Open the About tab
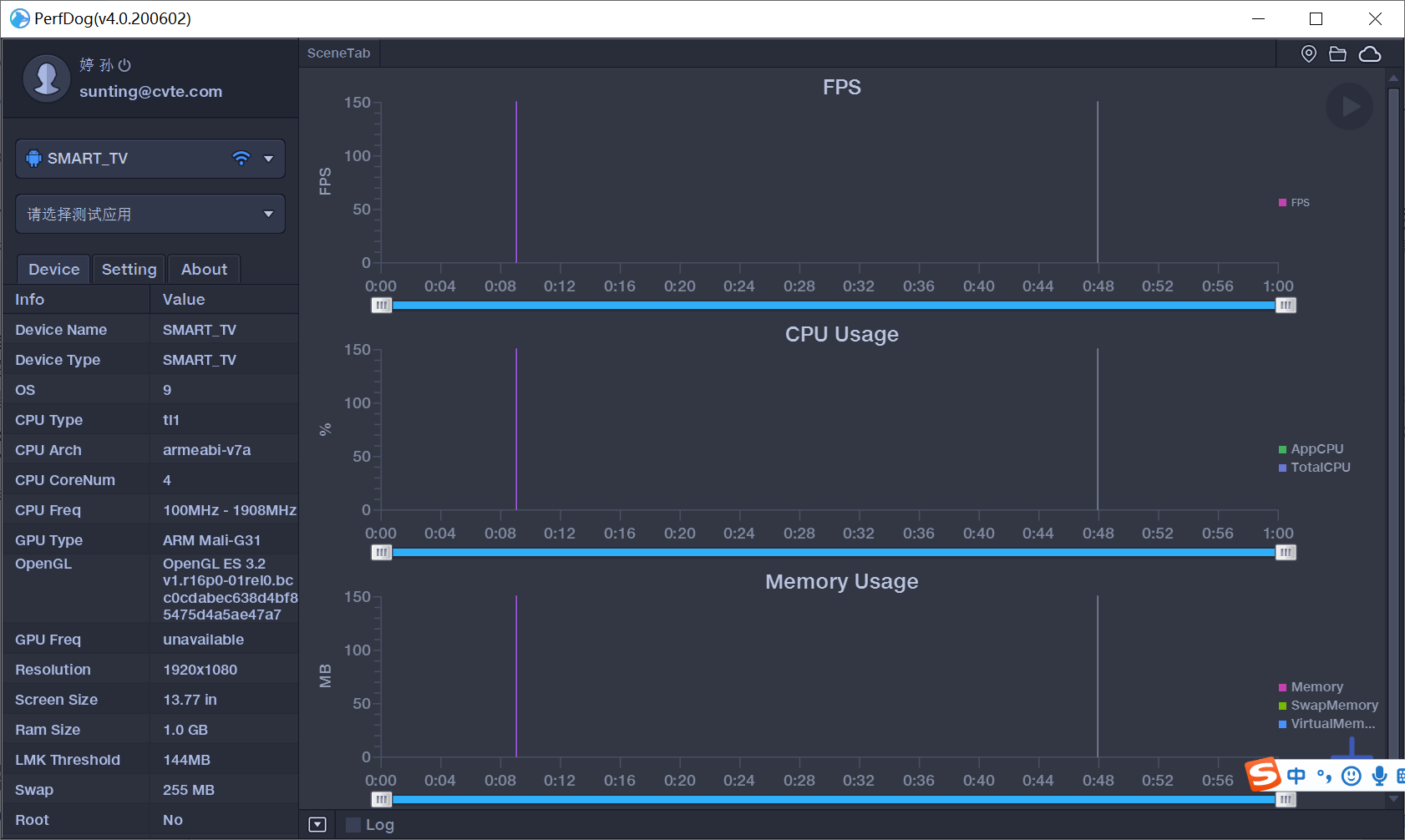1405x840 pixels. coord(204,269)
